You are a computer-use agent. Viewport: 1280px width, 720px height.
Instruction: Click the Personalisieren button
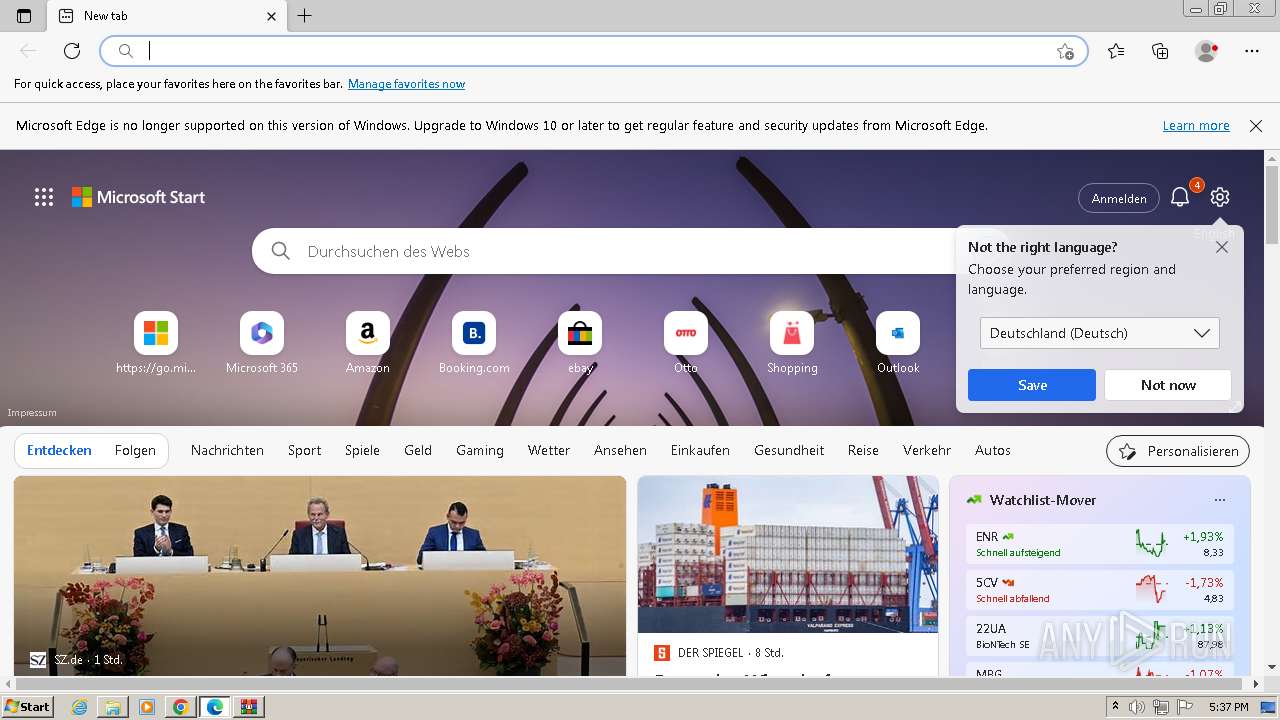point(1178,451)
